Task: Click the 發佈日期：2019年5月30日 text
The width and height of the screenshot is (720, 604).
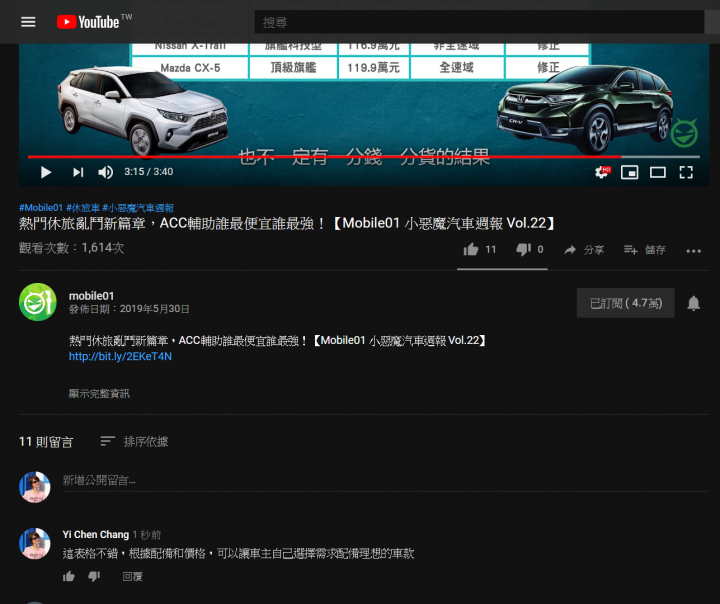Action: point(129,309)
